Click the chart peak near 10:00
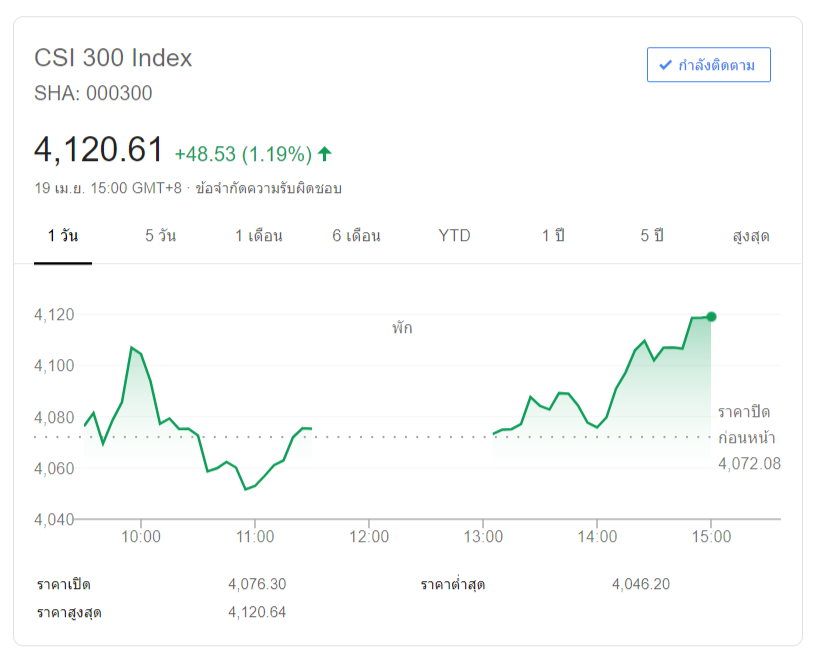The height and width of the screenshot is (663, 816). click(x=131, y=348)
